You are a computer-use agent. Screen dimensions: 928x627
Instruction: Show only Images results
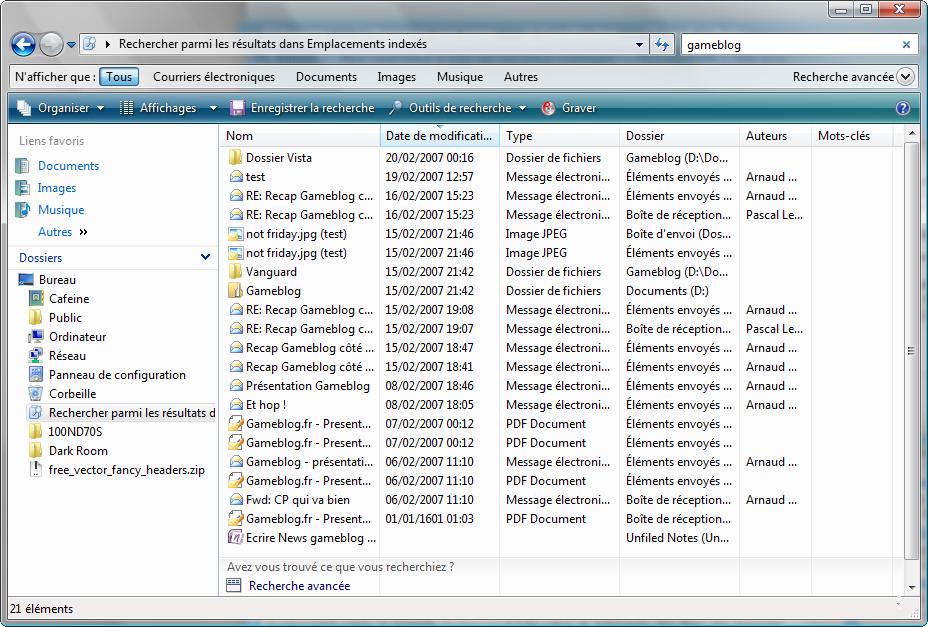point(396,77)
